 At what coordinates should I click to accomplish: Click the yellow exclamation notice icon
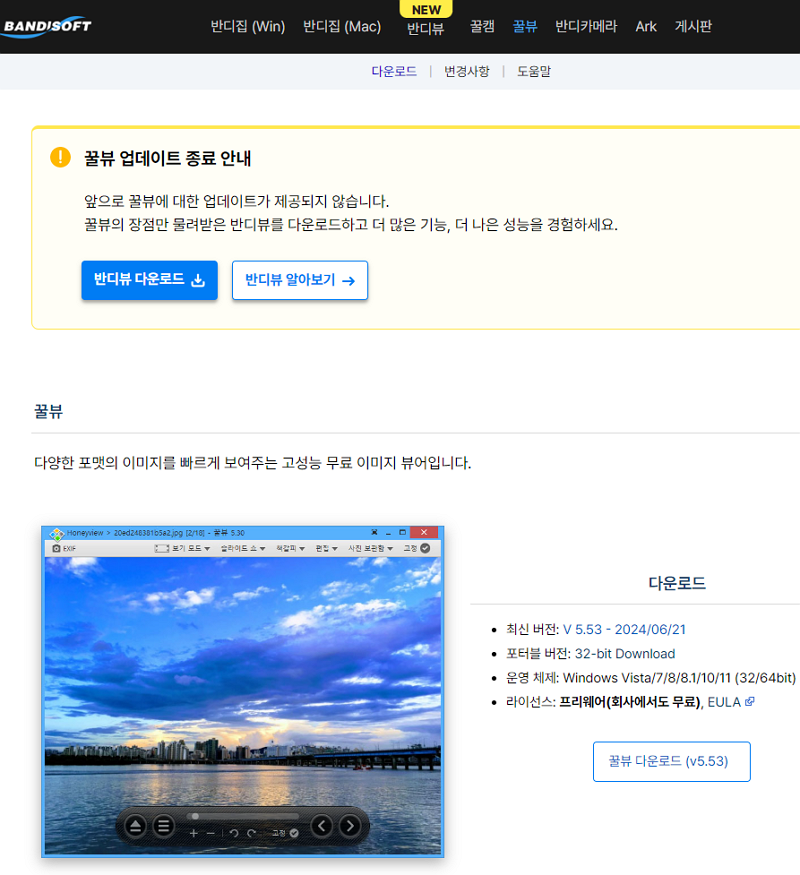(60, 157)
